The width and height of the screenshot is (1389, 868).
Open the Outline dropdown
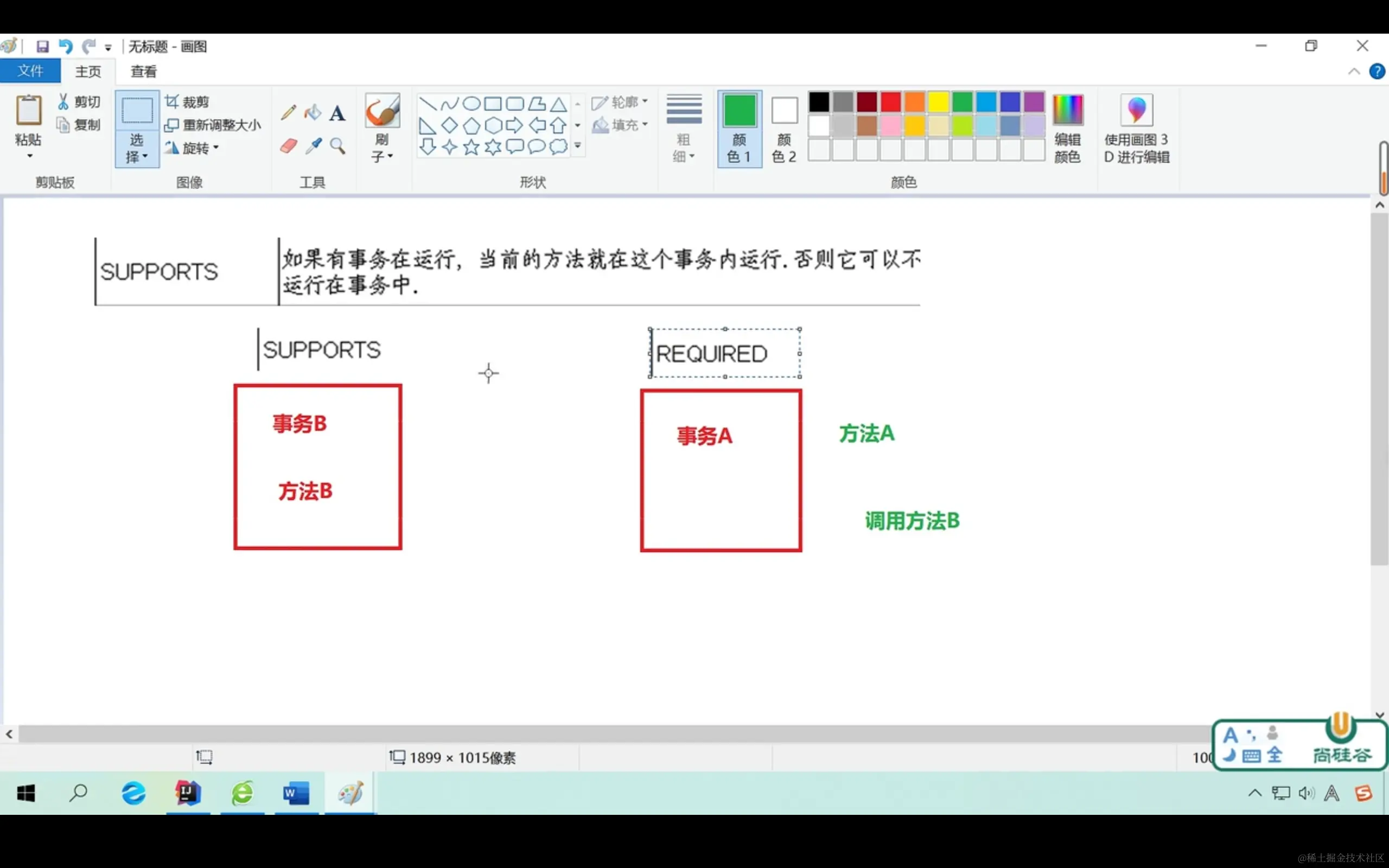coord(620,102)
